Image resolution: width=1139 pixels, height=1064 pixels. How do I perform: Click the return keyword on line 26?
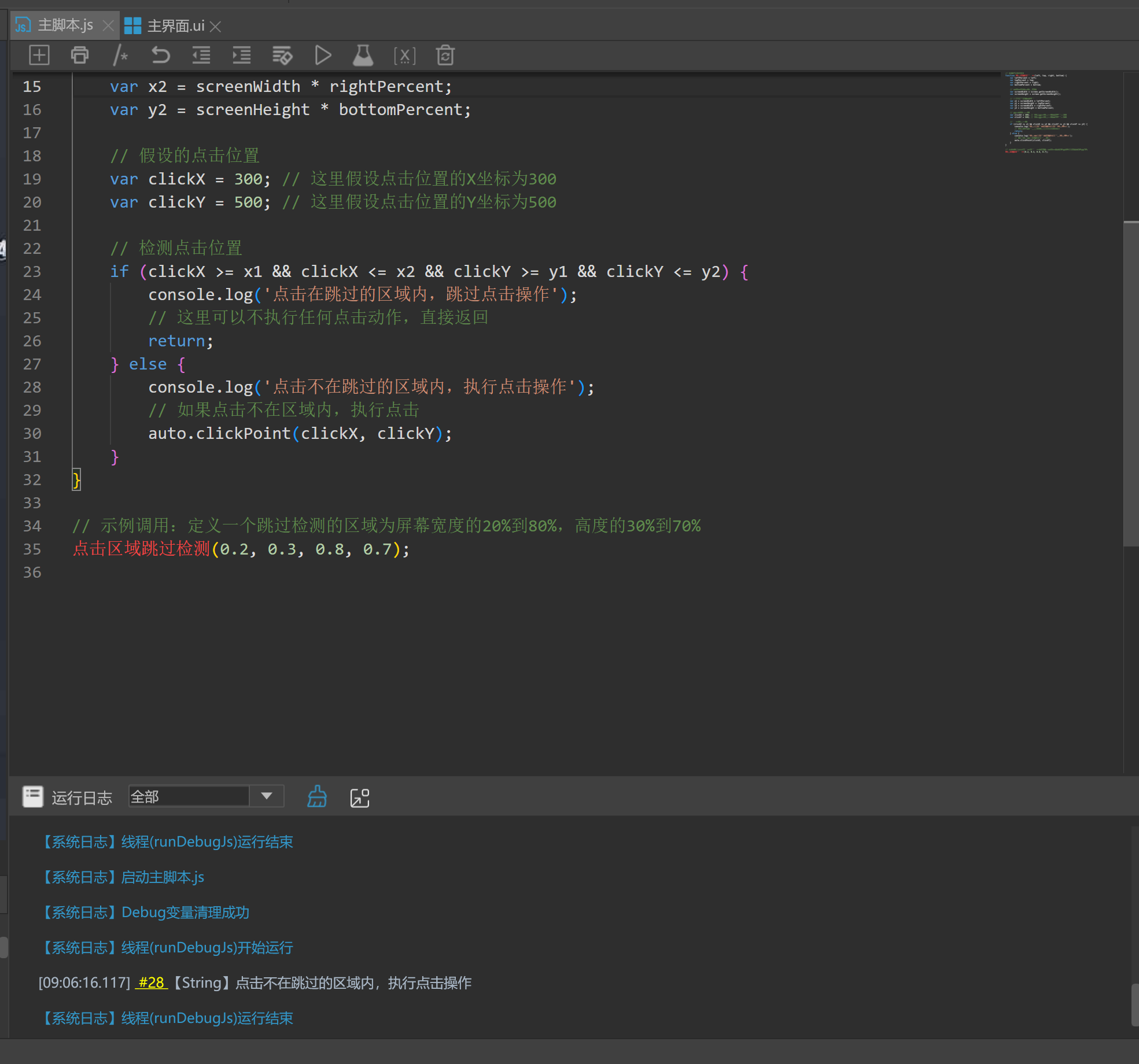pyautogui.click(x=176, y=341)
